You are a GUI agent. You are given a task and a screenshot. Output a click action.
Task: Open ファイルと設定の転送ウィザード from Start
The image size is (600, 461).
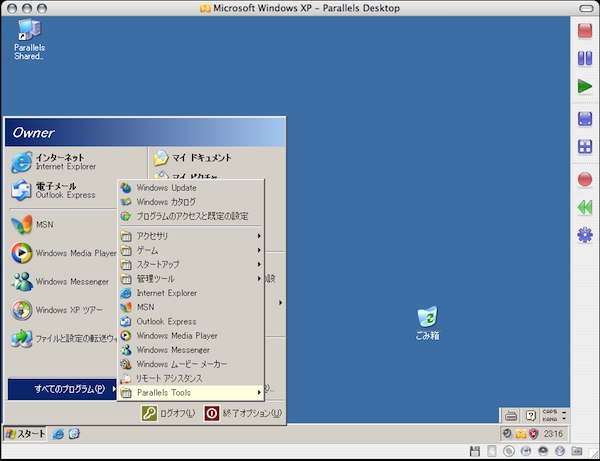[x=62, y=339]
